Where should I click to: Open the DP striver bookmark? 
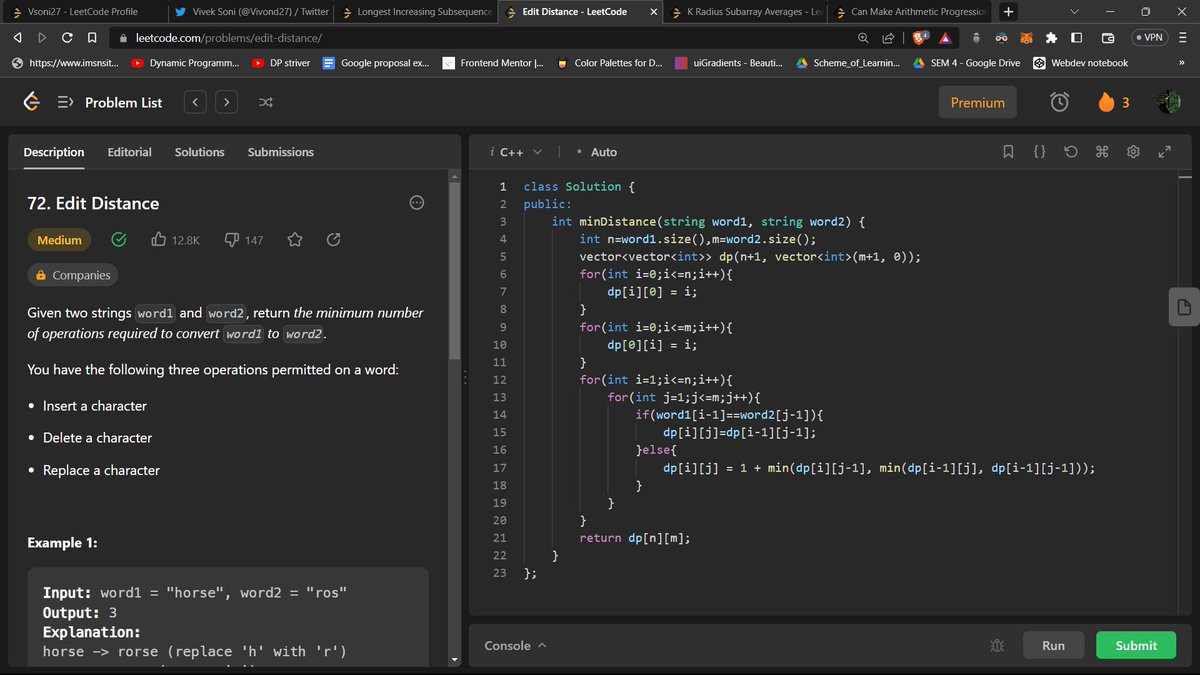tap(281, 63)
